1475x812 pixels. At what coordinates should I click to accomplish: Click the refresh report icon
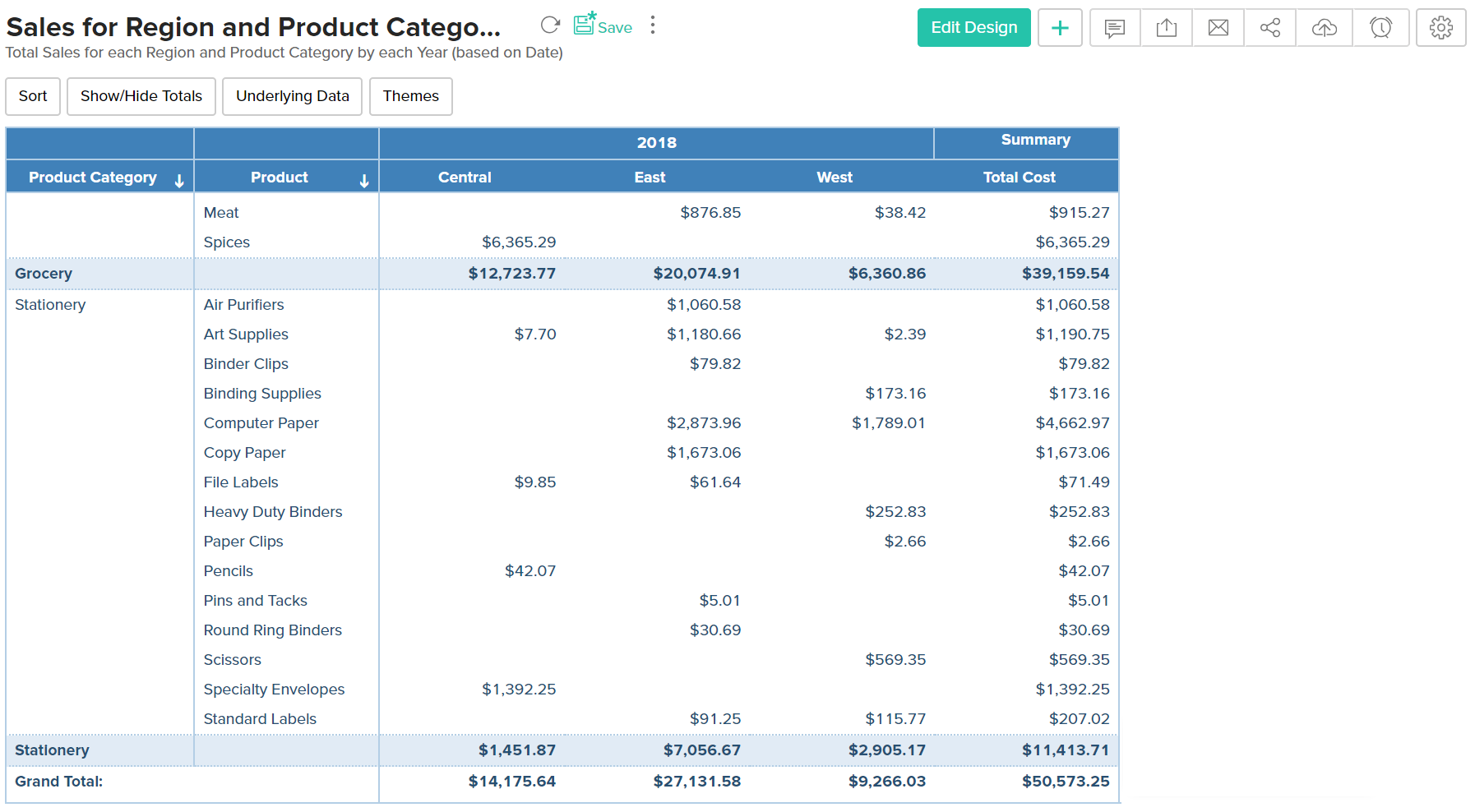[x=550, y=25]
